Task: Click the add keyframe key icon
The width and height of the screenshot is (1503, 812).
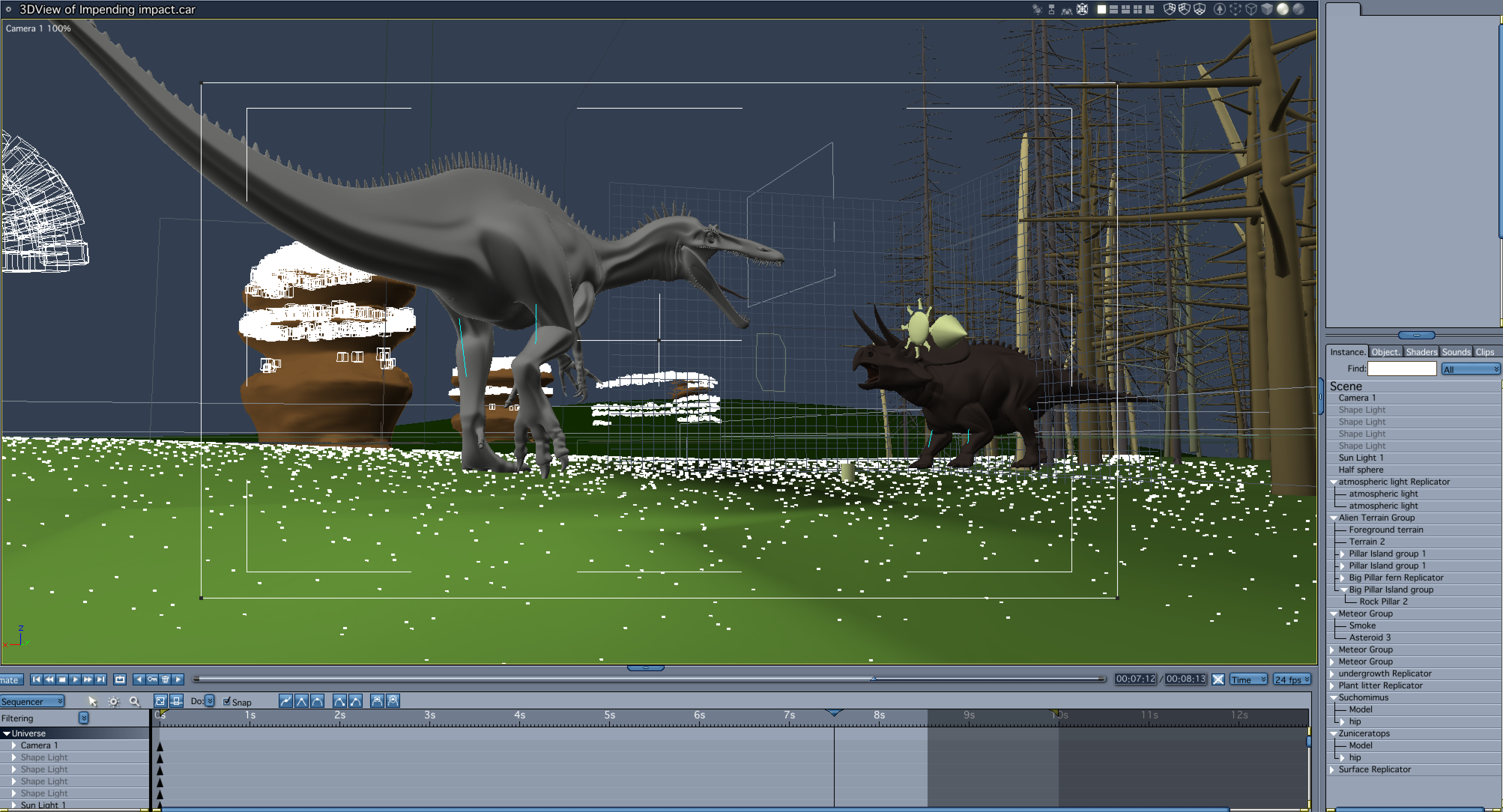Action: pos(152,679)
